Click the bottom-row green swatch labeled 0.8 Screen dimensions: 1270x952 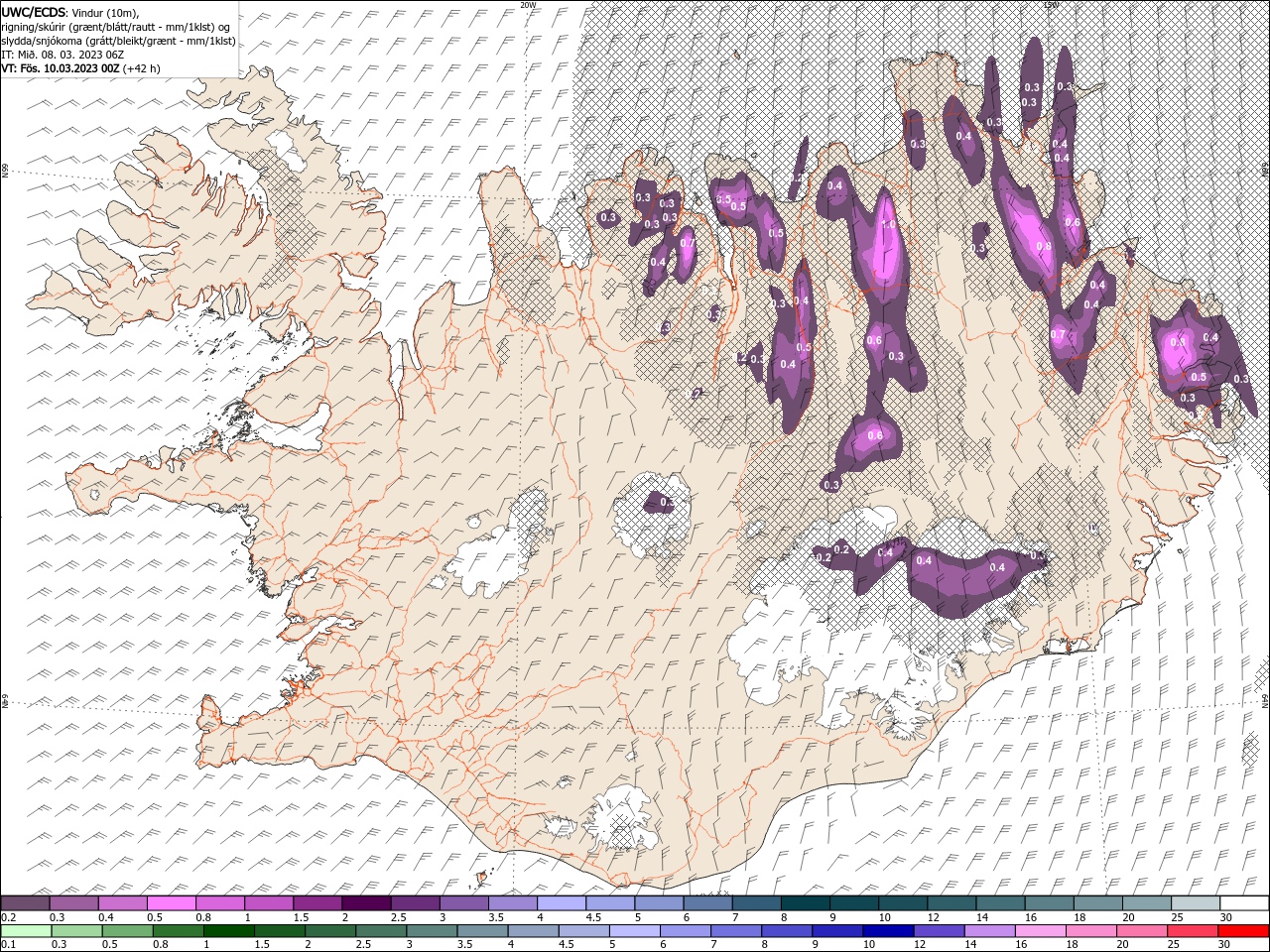pos(179,931)
